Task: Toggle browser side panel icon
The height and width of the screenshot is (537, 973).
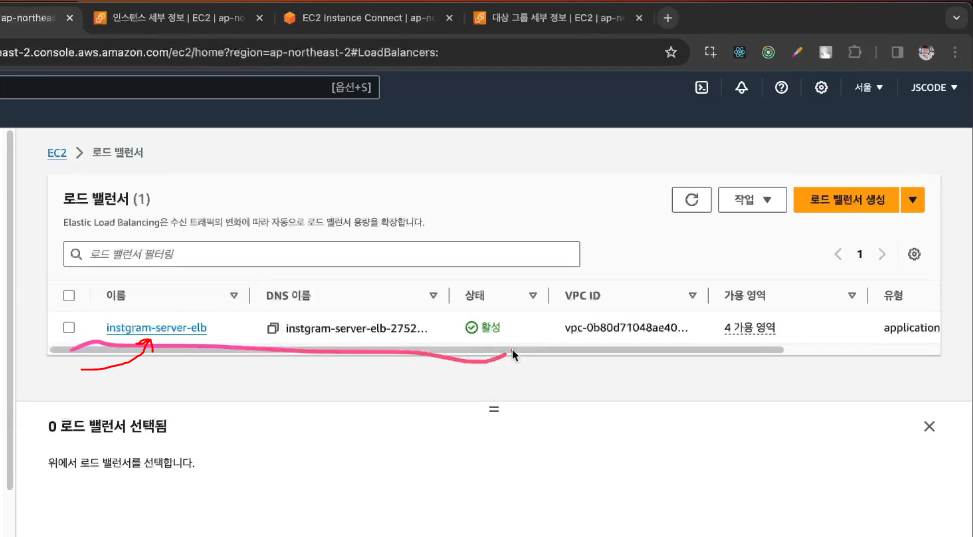Action: tap(897, 52)
